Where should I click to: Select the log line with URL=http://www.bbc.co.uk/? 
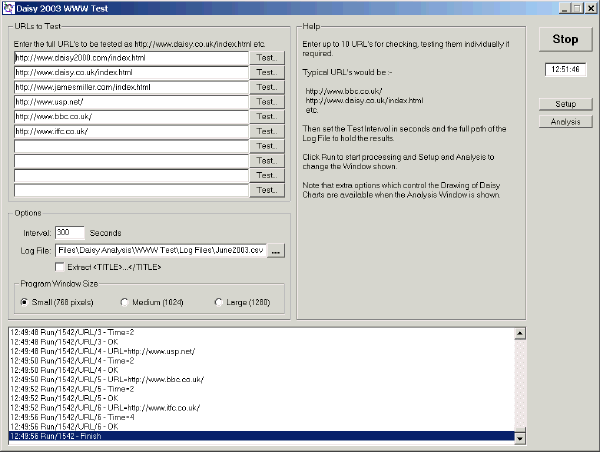click(x=261, y=380)
